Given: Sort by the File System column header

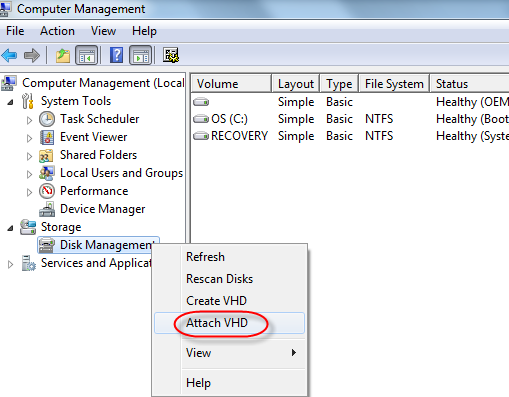Looking at the screenshot, I should point(394,84).
